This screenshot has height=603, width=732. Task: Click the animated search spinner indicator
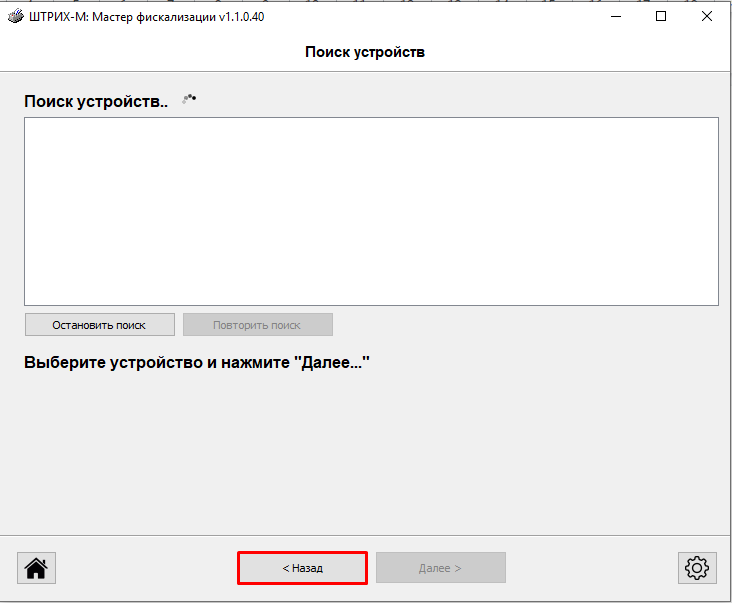pyautogui.click(x=188, y=99)
